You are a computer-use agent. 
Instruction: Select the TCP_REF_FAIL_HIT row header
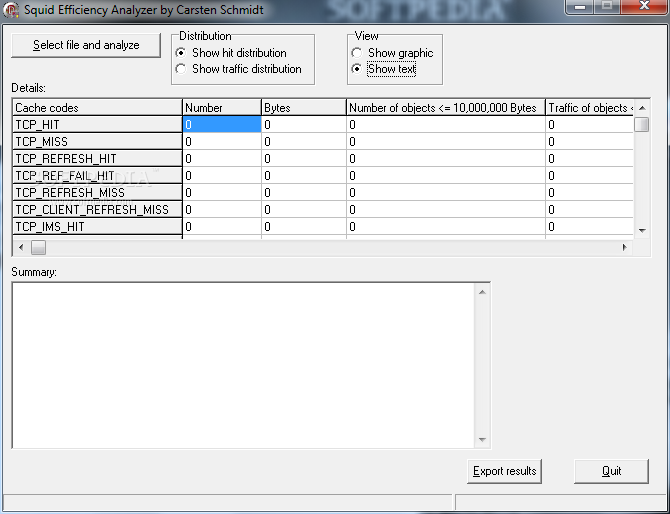point(97,176)
